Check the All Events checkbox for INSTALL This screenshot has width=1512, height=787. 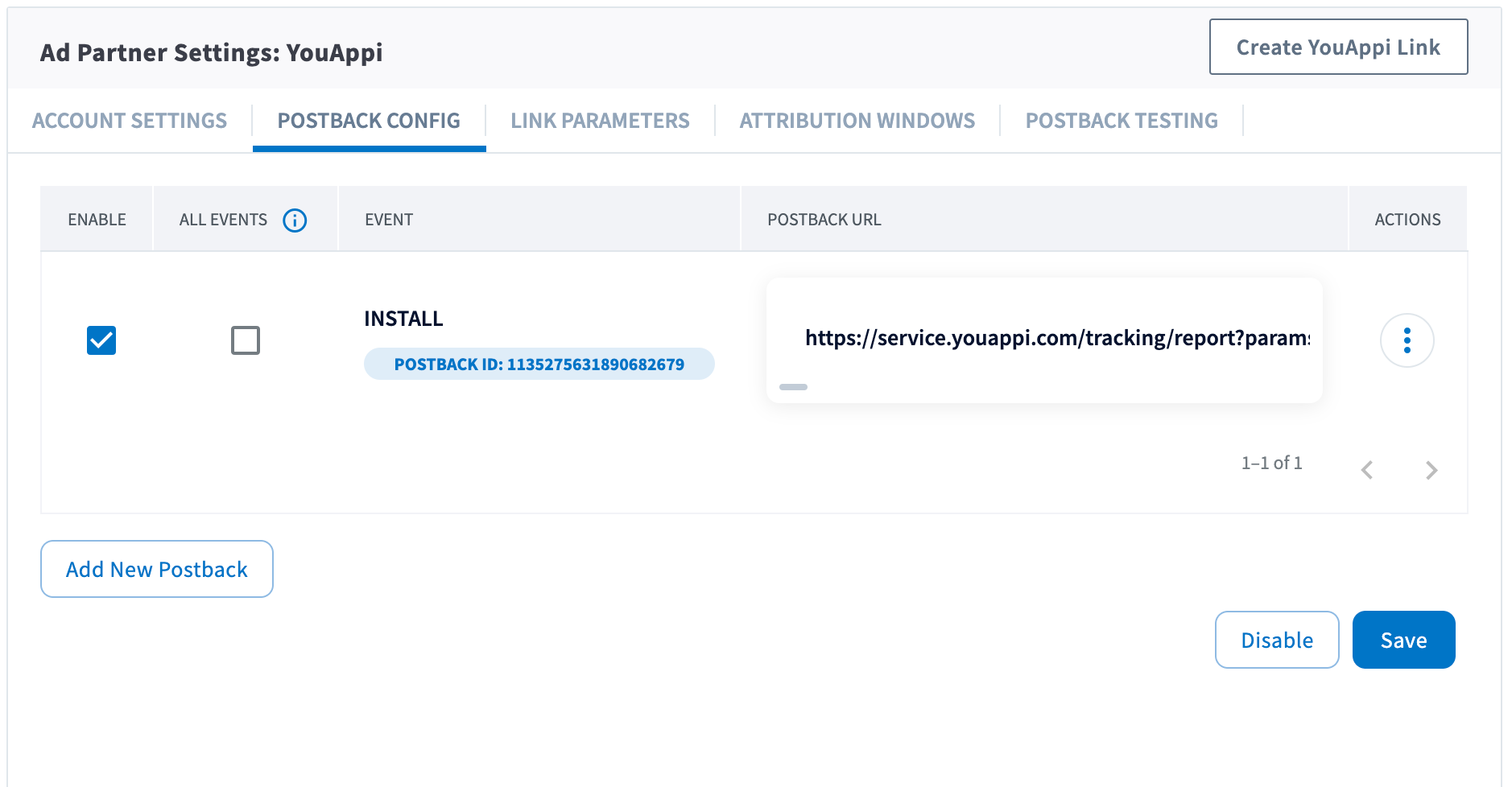(246, 340)
